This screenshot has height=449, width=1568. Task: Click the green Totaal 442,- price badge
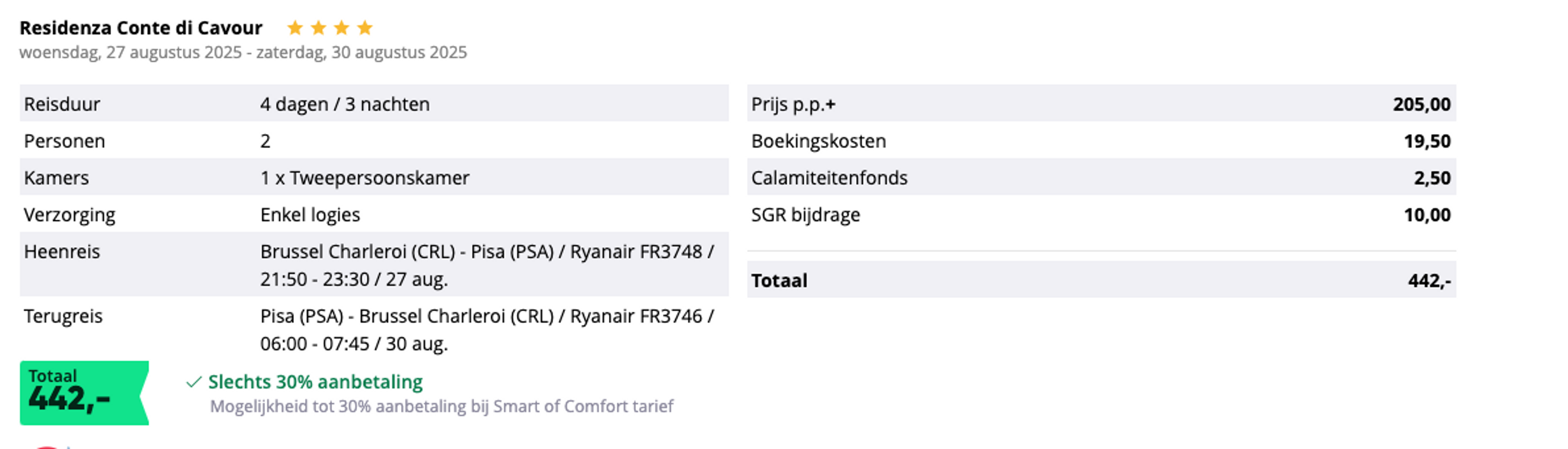pos(84,392)
